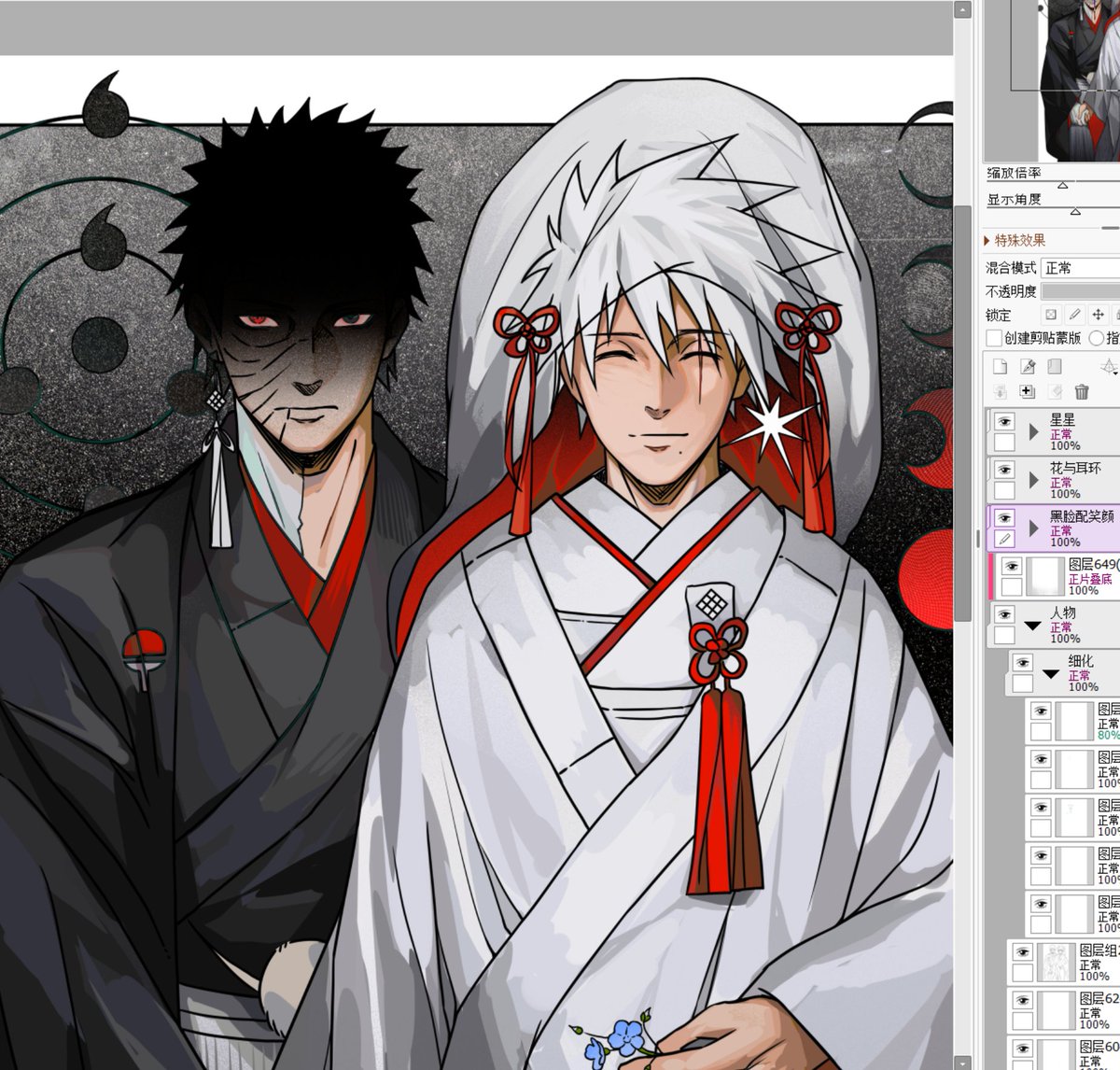Select the 黑脸配笑颜 layer name
The width and height of the screenshot is (1120, 1070).
(1082, 516)
